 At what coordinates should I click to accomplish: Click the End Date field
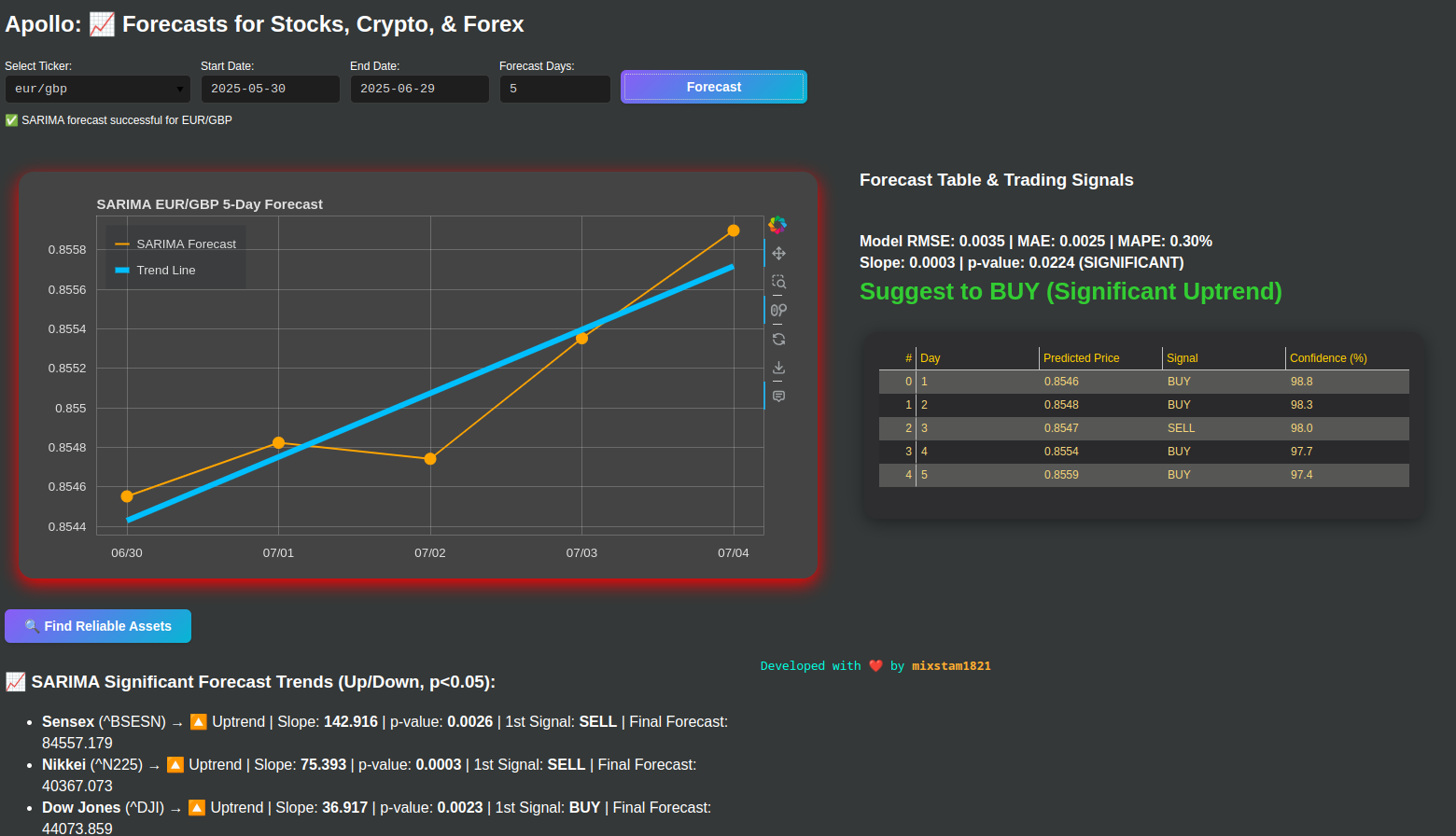419,89
